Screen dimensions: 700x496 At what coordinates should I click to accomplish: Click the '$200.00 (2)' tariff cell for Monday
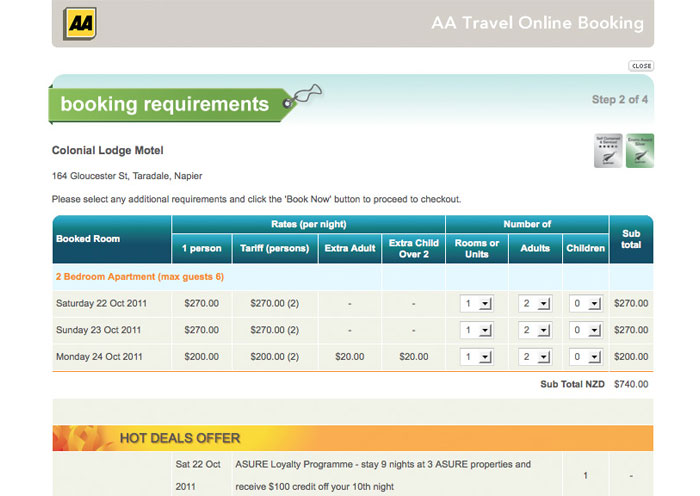pos(275,357)
